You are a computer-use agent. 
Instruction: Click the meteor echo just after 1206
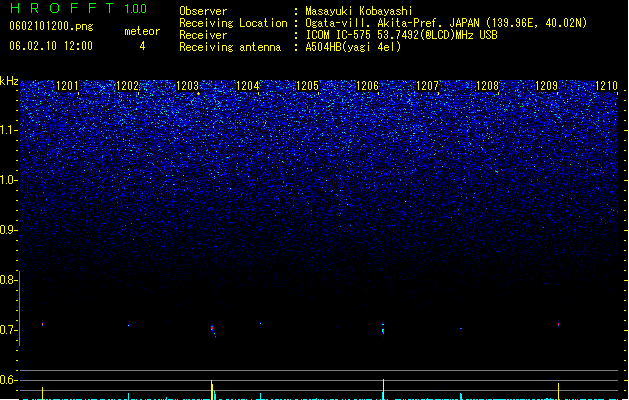[x=383, y=330]
